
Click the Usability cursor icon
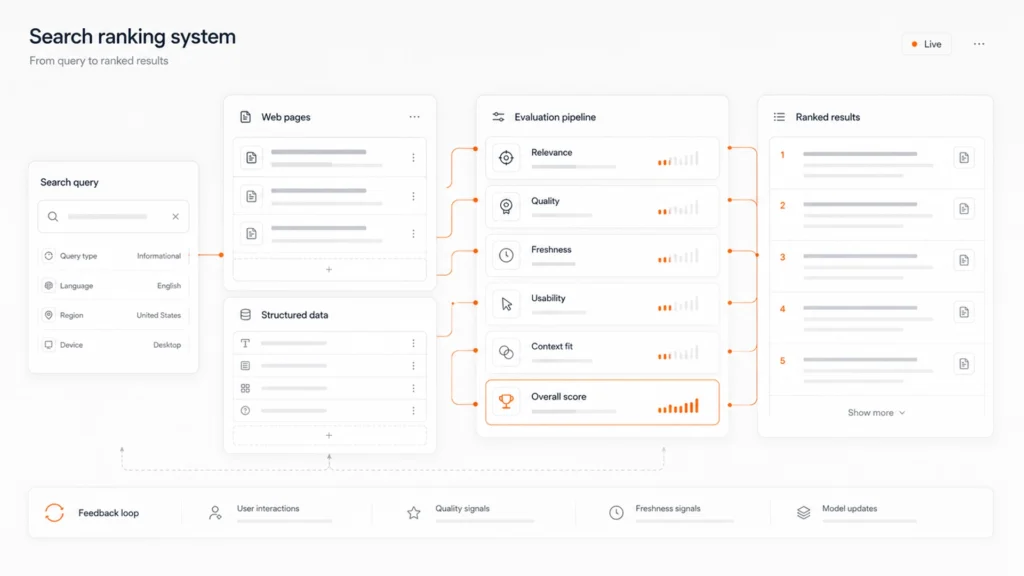point(506,304)
